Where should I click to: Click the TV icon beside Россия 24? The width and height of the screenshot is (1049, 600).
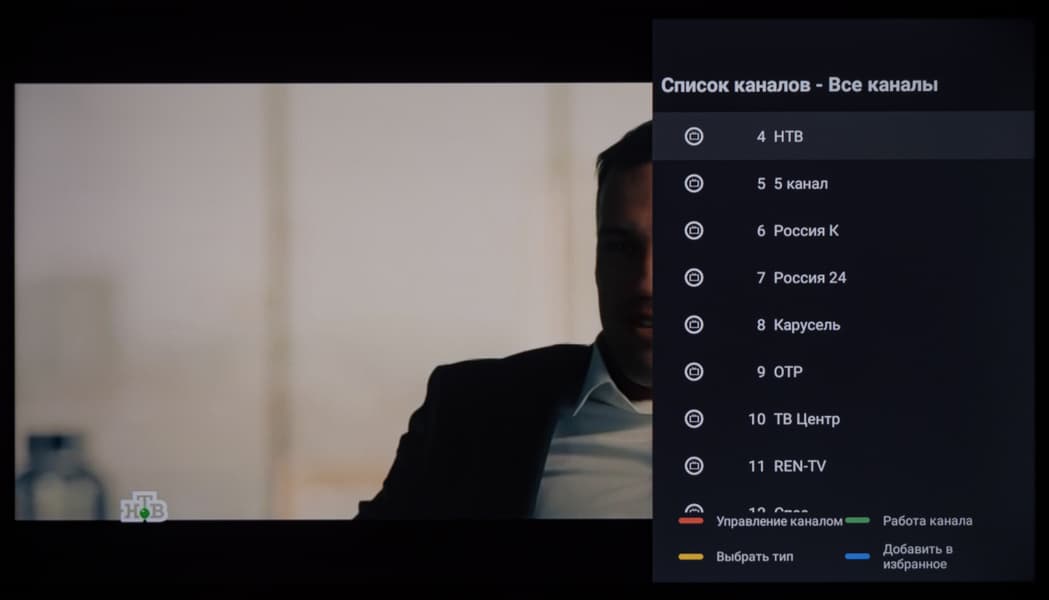(694, 278)
